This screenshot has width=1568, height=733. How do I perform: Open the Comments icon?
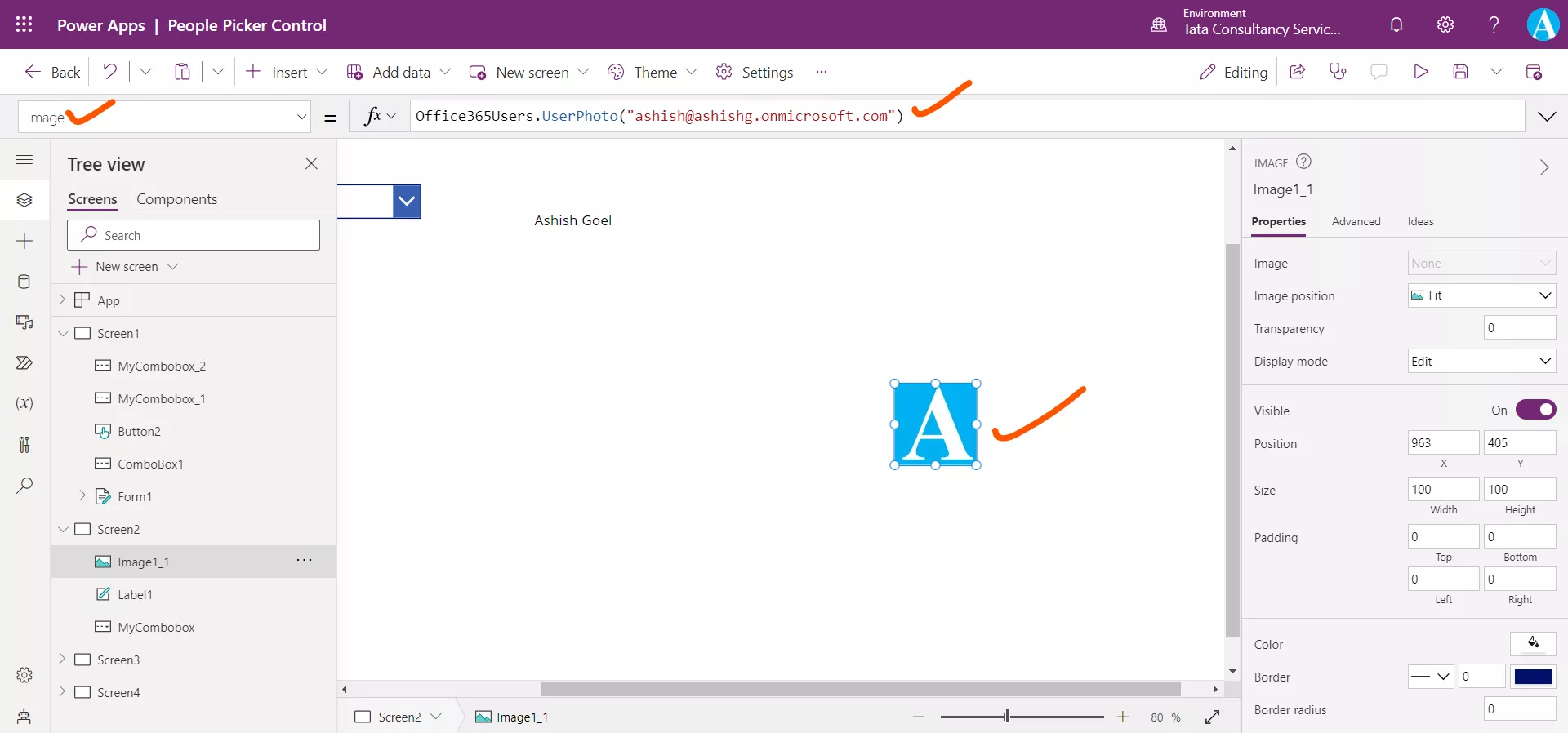(x=1379, y=72)
